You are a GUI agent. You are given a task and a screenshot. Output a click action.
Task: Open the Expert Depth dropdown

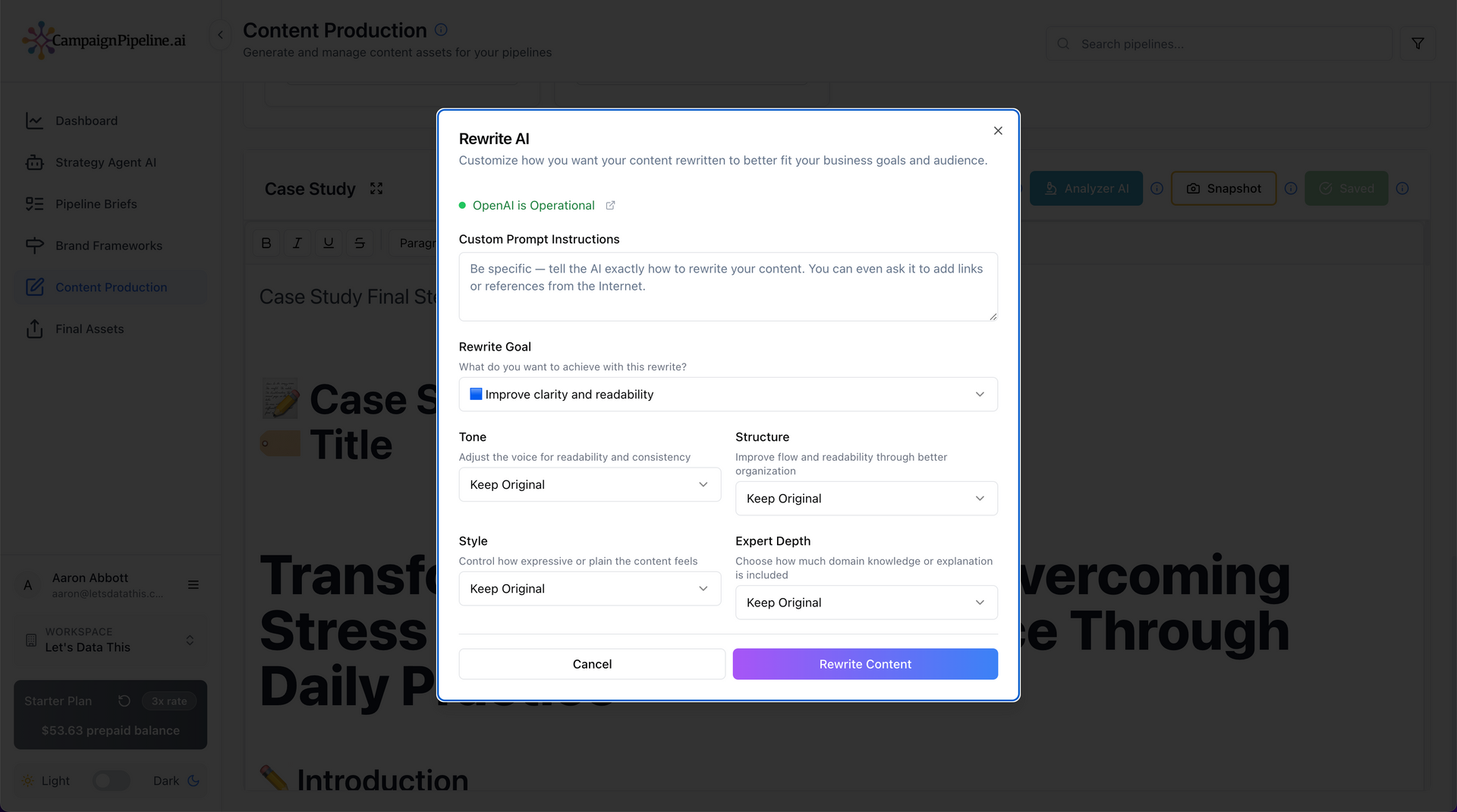click(866, 603)
